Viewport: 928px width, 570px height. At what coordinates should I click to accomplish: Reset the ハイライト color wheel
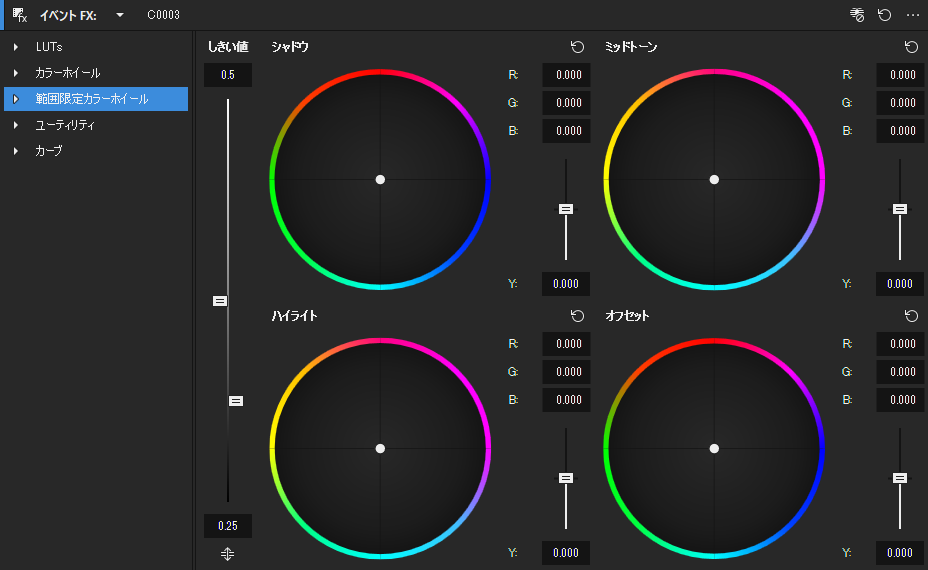click(577, 316)
